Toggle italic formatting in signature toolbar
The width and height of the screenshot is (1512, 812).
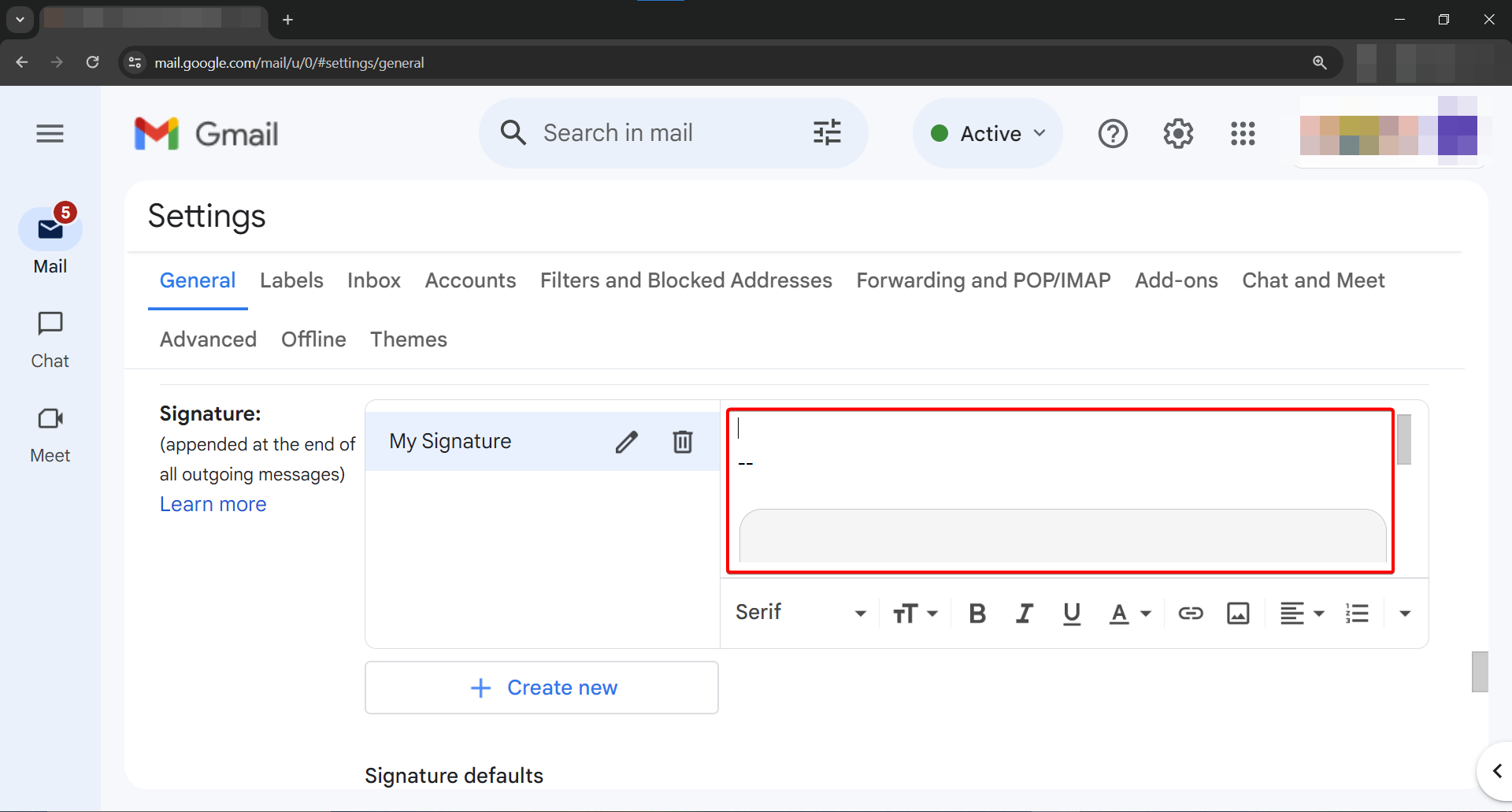[x=1024, y=613]
